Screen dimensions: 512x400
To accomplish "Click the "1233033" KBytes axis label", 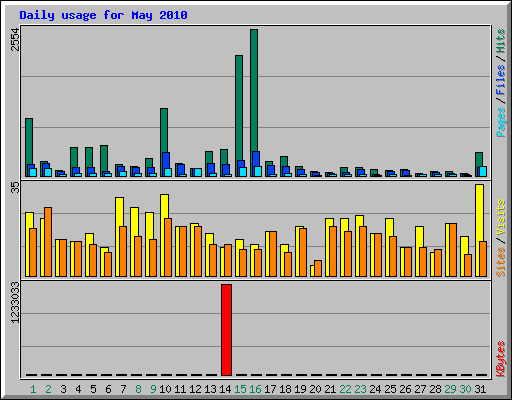I will 15,302.
